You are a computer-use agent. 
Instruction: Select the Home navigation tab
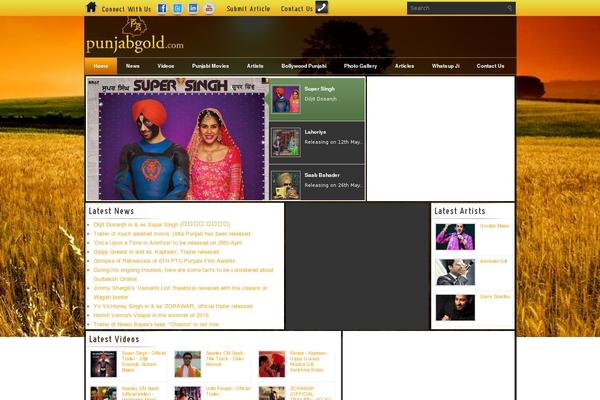101,66
